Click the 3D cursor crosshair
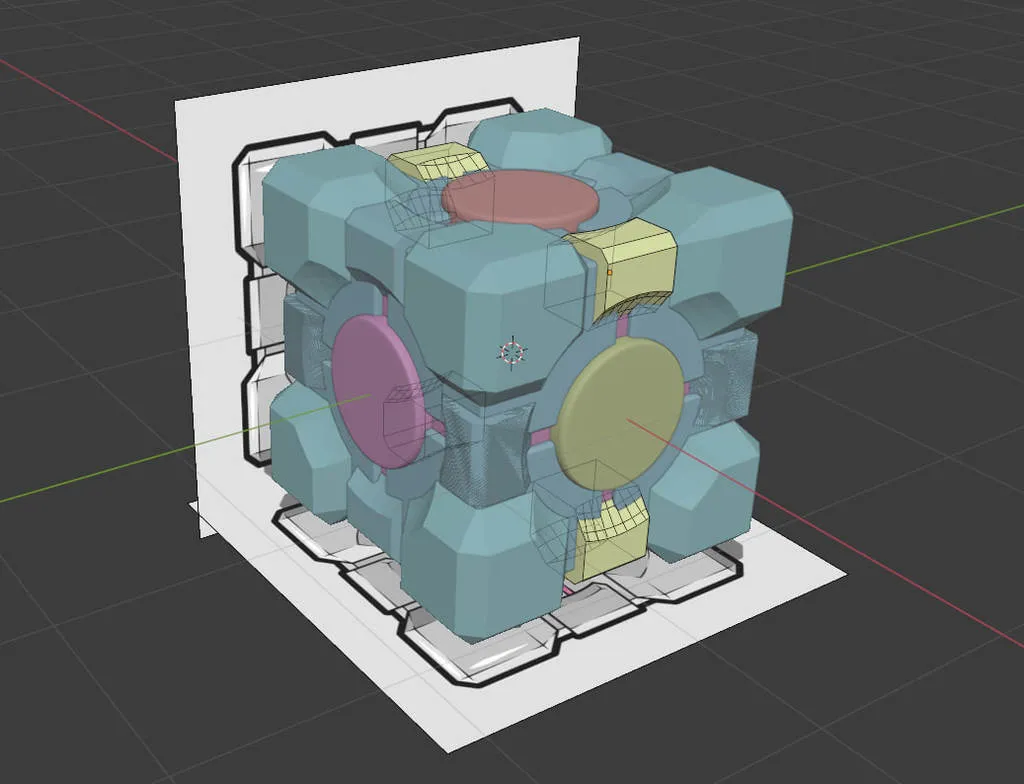1024x784 pixels. point(513,352)
